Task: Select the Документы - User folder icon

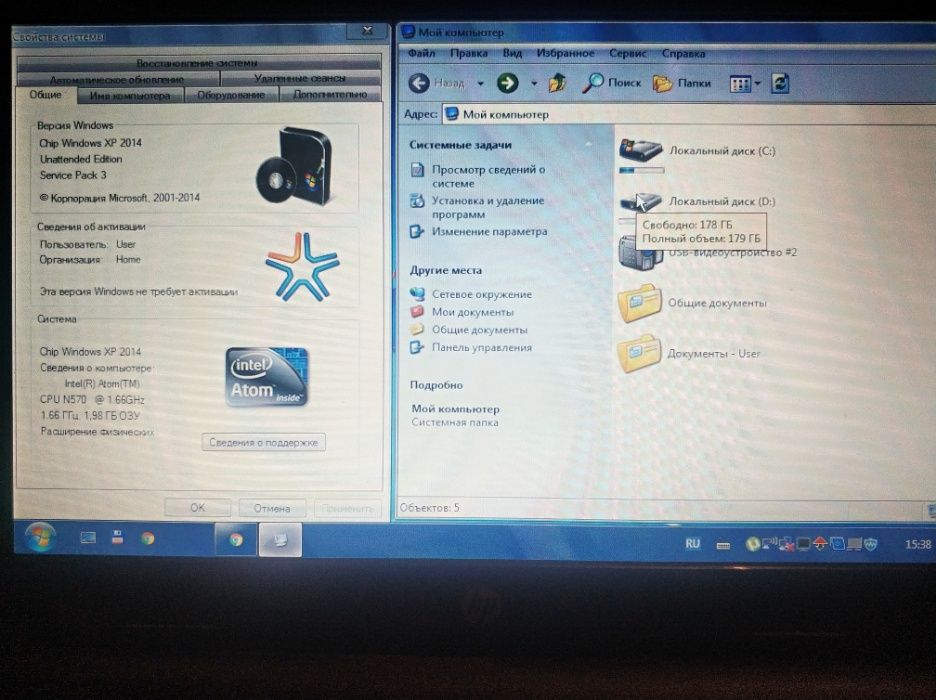Action: pos(640,353)
